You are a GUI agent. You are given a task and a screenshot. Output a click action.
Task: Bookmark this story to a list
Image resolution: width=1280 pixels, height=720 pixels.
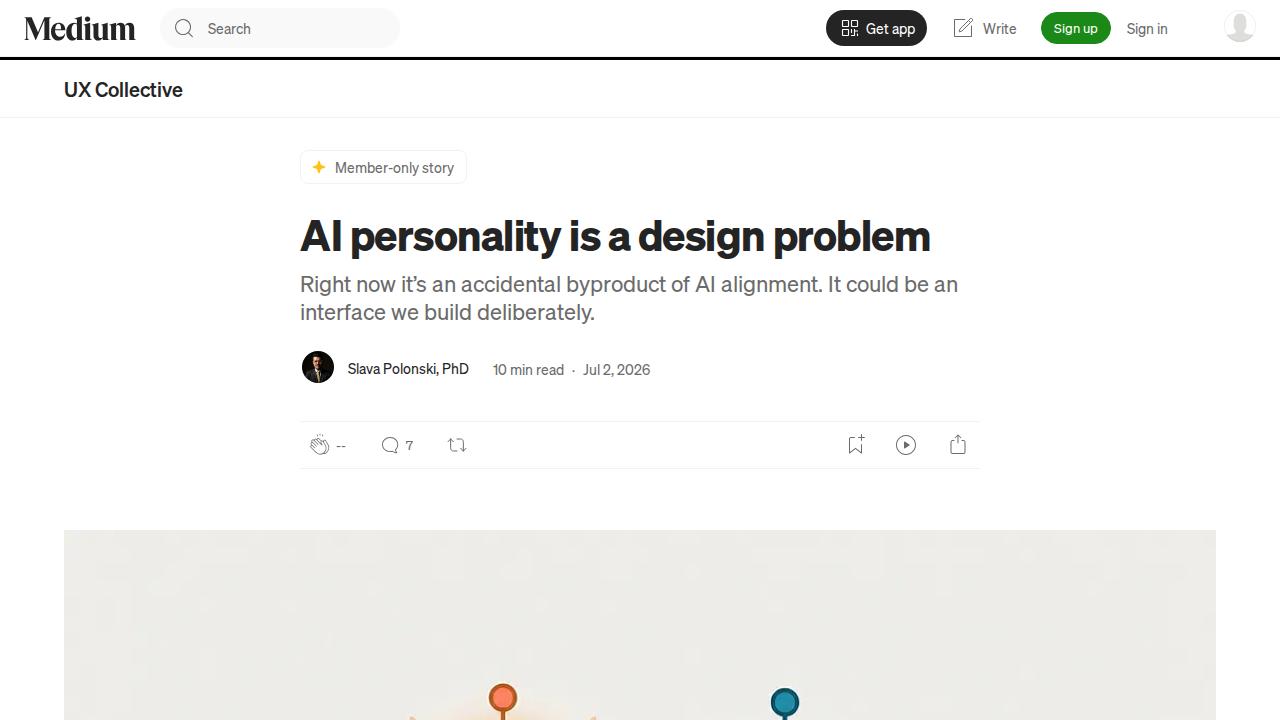pos(855,445)
